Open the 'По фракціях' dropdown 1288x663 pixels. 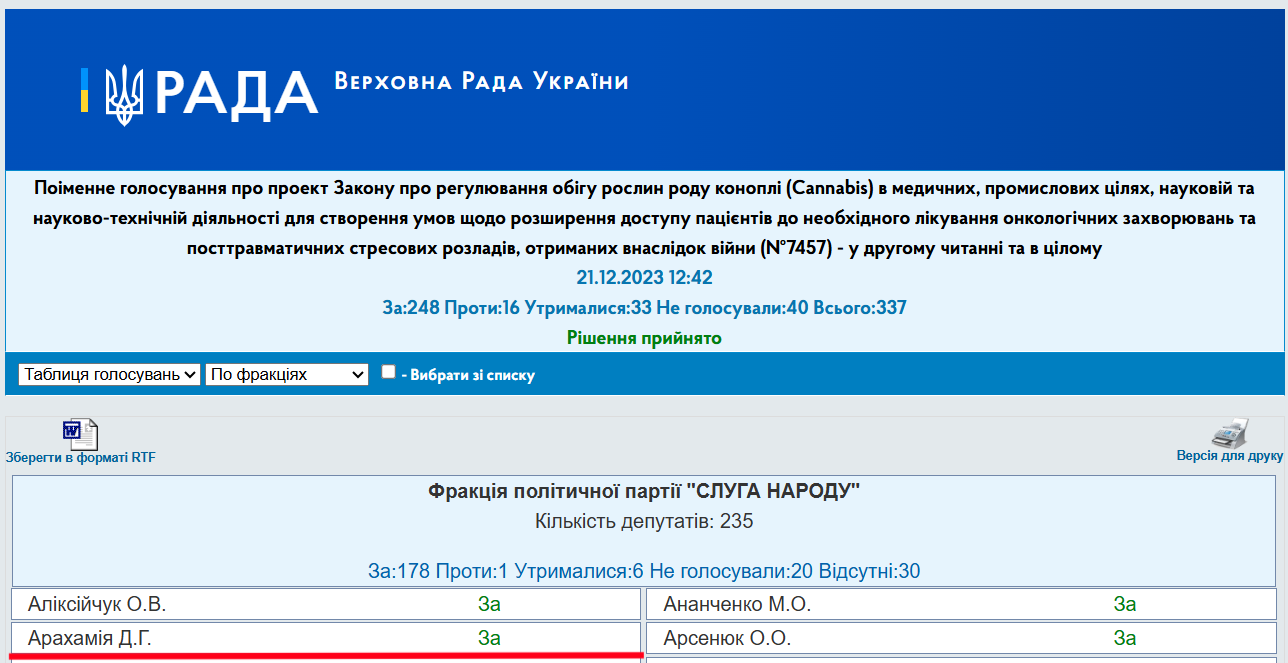click(x=286, y=374)
